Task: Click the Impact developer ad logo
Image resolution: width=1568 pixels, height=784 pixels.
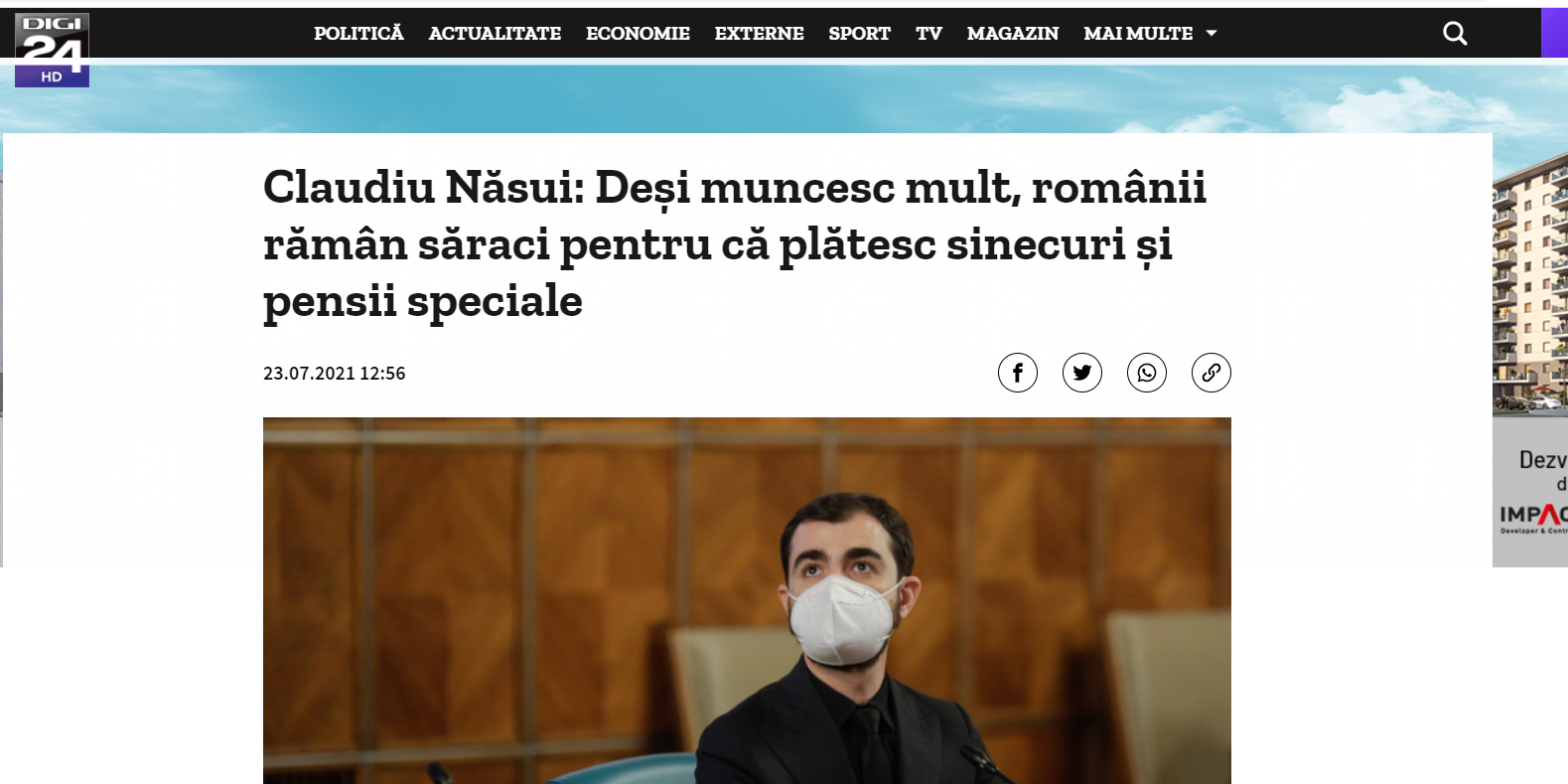Action: click(x=1533, y=516)
